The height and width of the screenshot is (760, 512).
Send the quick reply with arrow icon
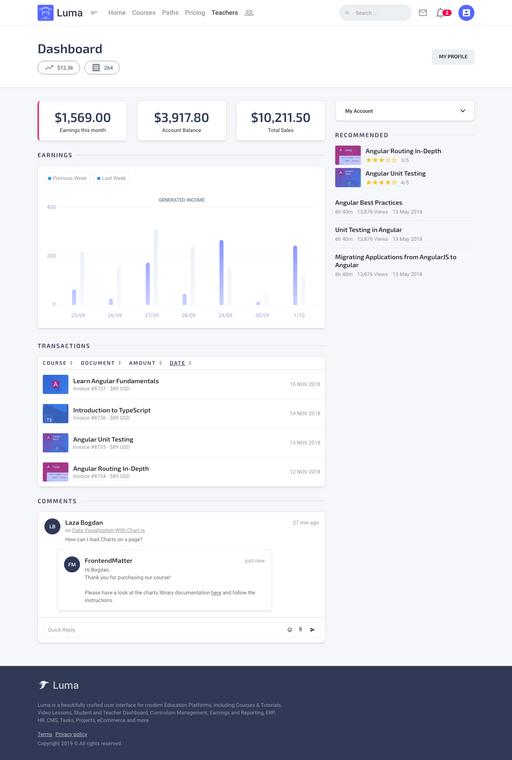click(x=312, y=630)
